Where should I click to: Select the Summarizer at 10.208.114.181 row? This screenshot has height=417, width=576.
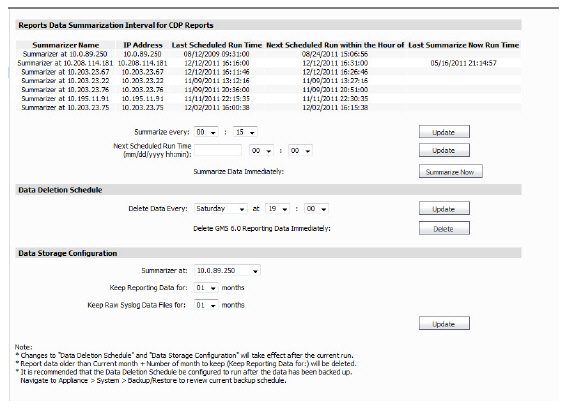[268, 63]
